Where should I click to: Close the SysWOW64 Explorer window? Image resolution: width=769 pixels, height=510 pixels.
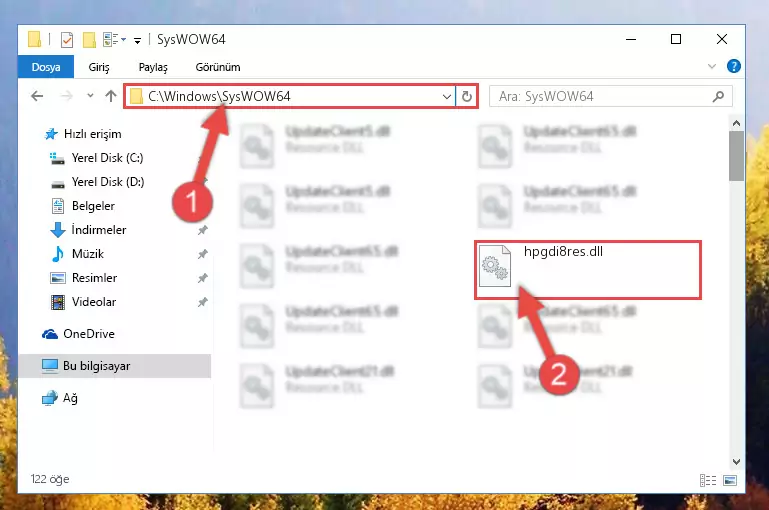721,39
